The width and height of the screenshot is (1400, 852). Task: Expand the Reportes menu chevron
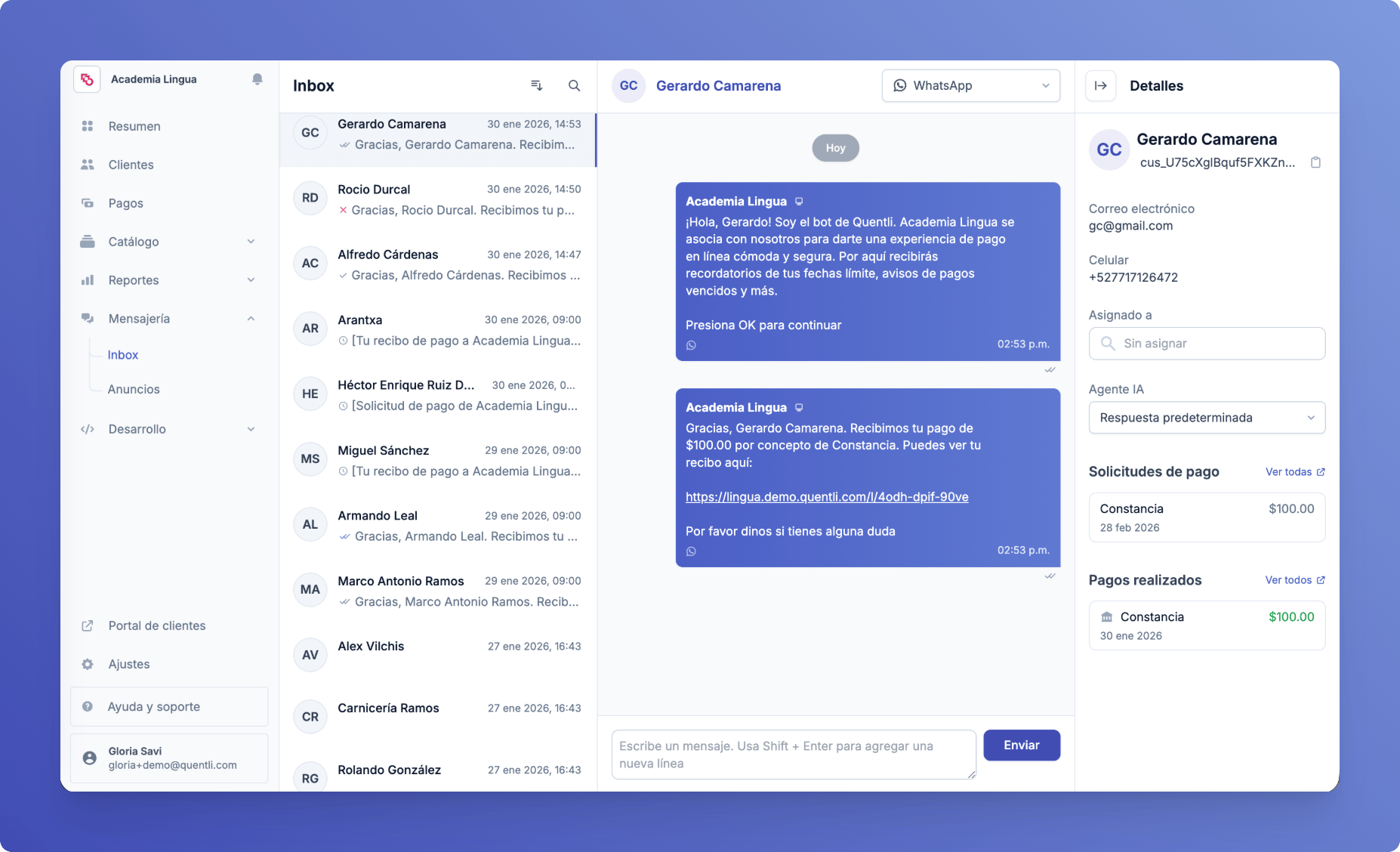[251, 280]
